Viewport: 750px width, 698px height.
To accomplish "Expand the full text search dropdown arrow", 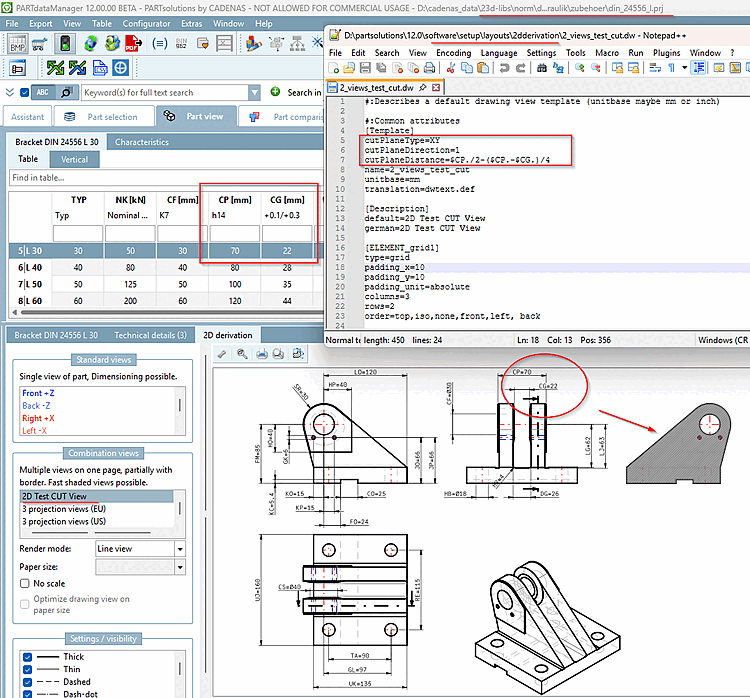I will 254,92.
